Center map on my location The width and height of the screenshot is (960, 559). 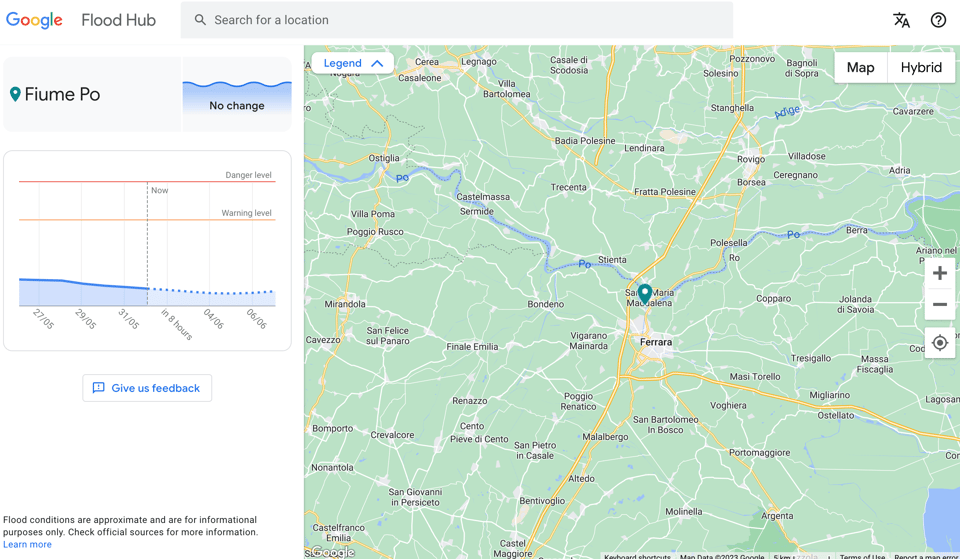939,343
